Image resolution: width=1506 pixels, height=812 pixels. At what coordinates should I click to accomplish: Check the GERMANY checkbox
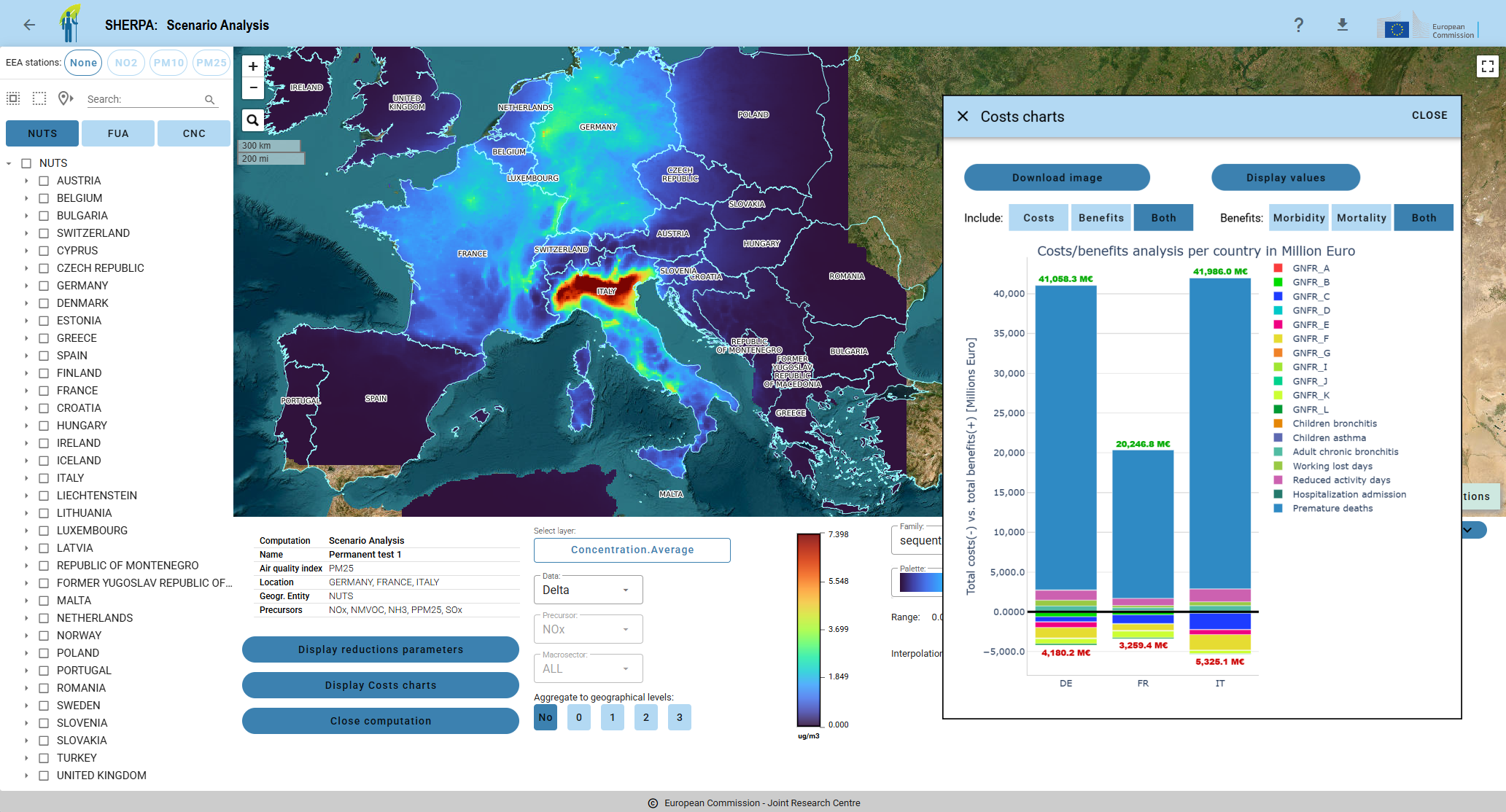[x=44, y=286]
